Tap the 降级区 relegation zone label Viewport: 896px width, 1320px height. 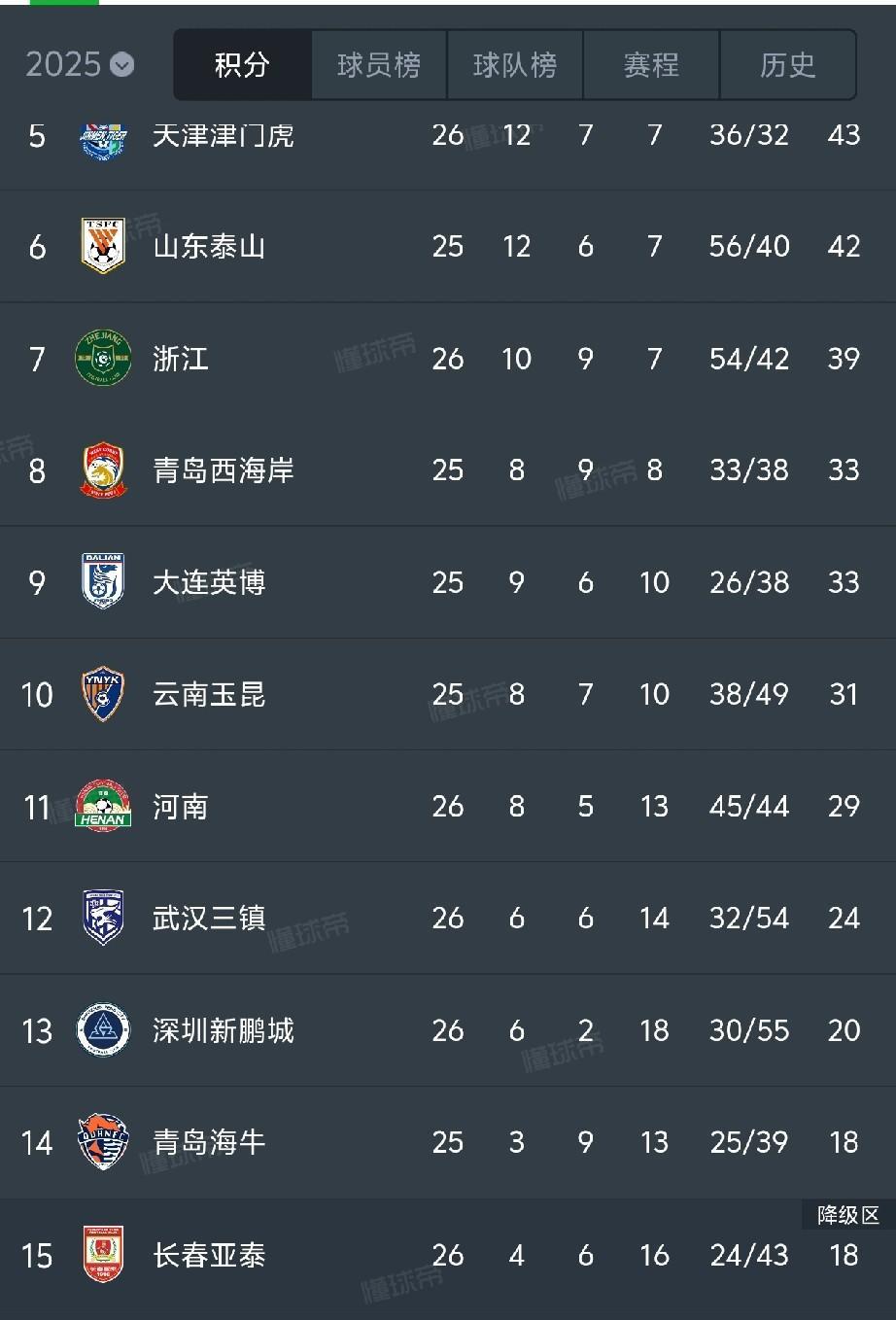pyautogui.click(x=847, y=1215)
